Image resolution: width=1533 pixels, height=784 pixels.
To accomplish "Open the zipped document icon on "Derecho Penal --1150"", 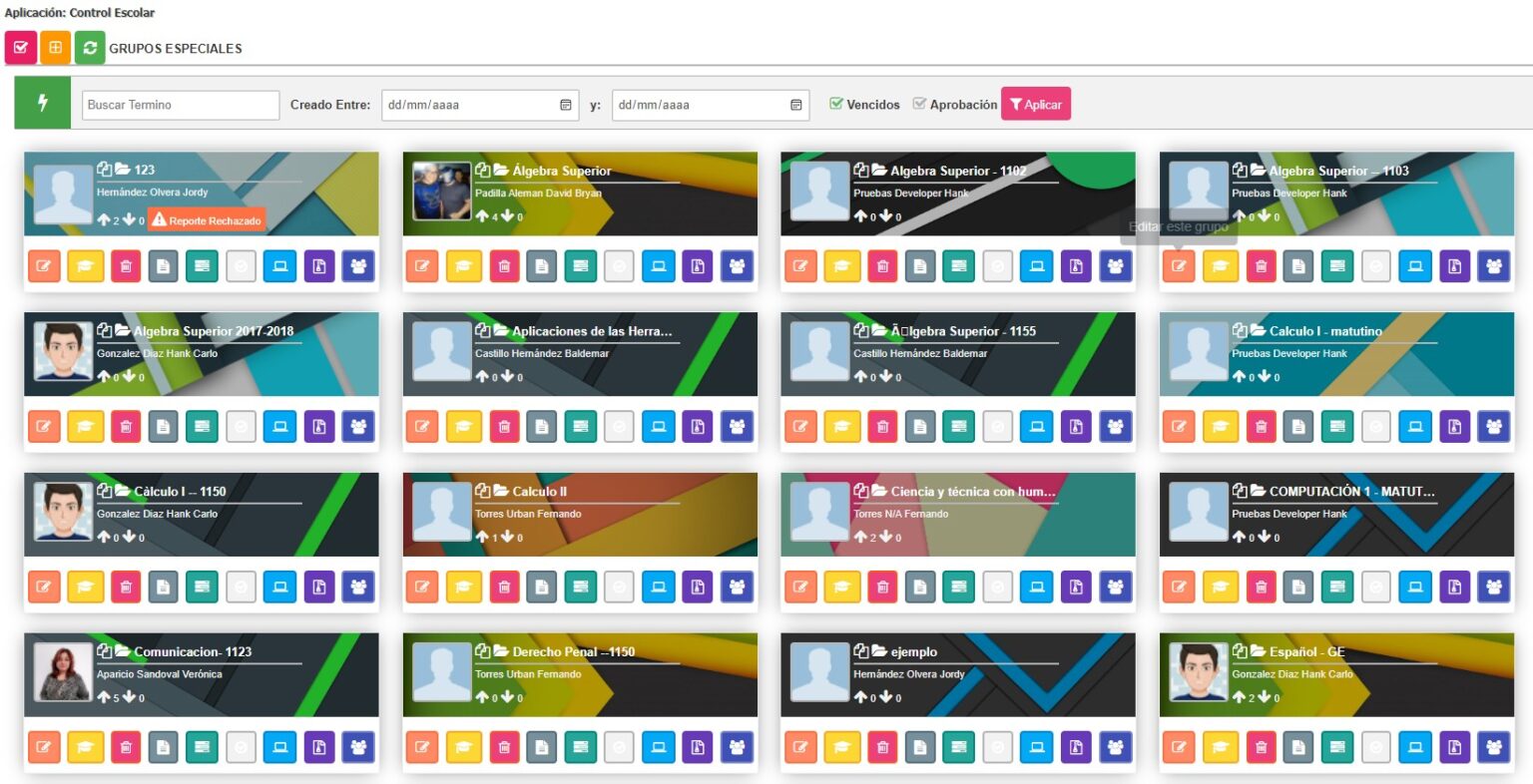I will 699,746.
